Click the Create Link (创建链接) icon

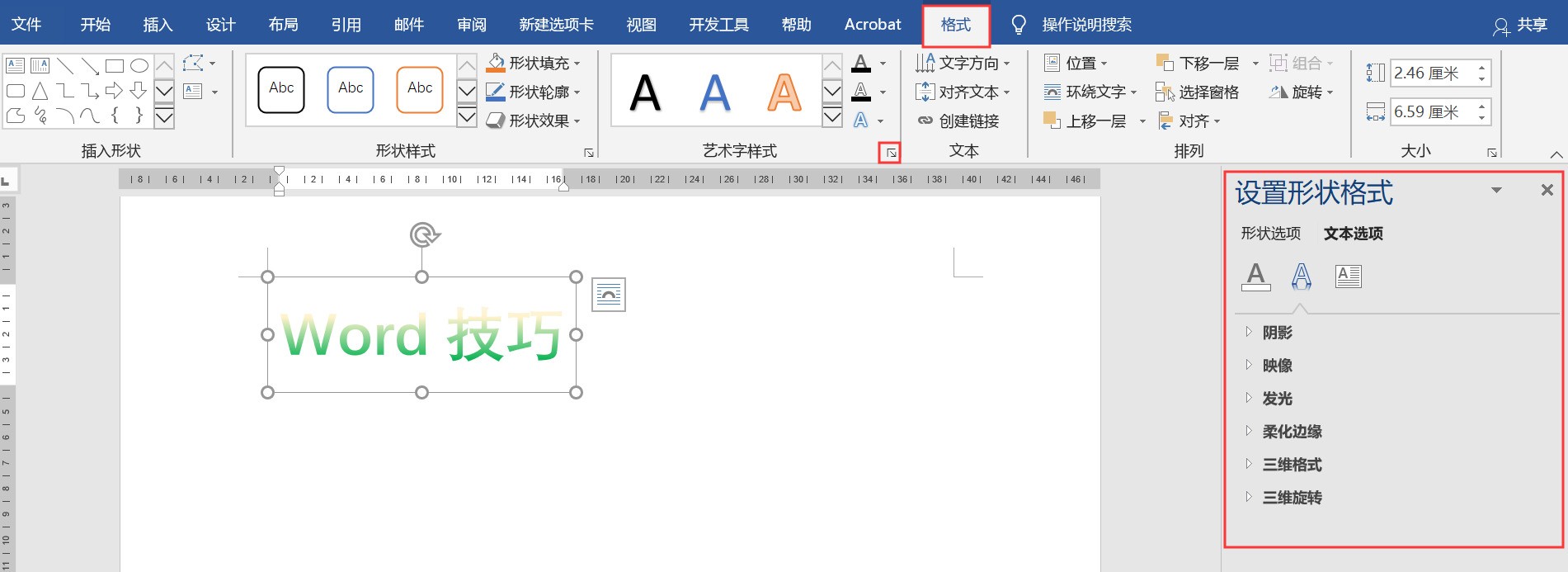pyautogui.click(x=959, y=121)
